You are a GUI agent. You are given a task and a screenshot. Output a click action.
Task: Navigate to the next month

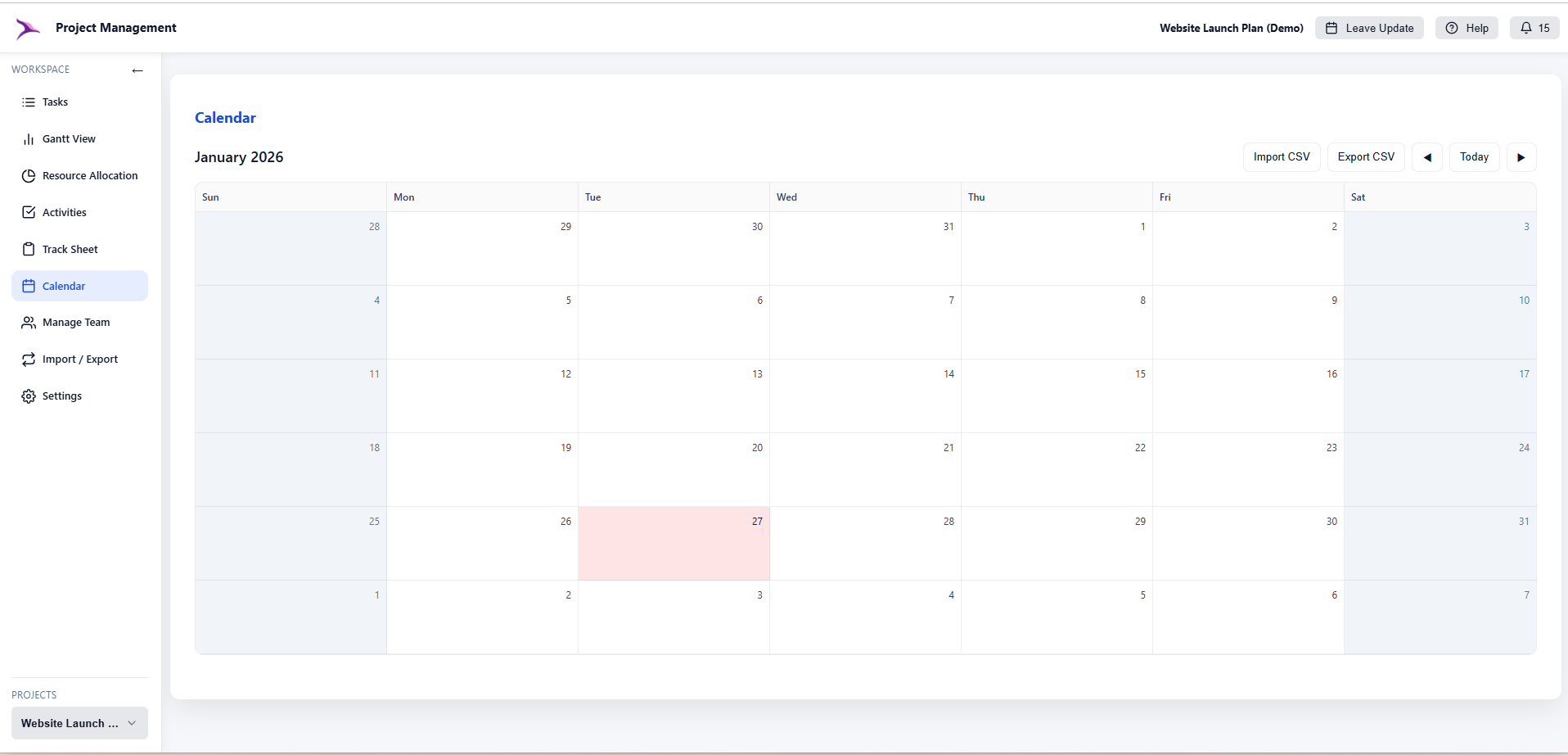pos(1521,156)
